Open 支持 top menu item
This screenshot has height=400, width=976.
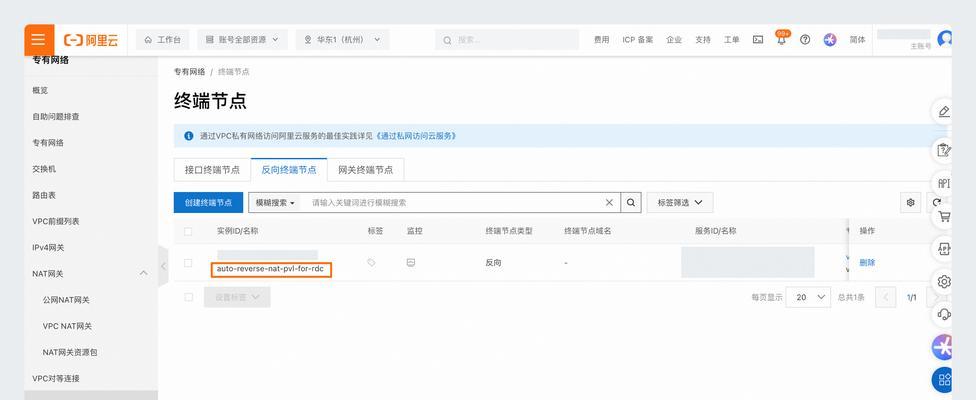[703, 39]
